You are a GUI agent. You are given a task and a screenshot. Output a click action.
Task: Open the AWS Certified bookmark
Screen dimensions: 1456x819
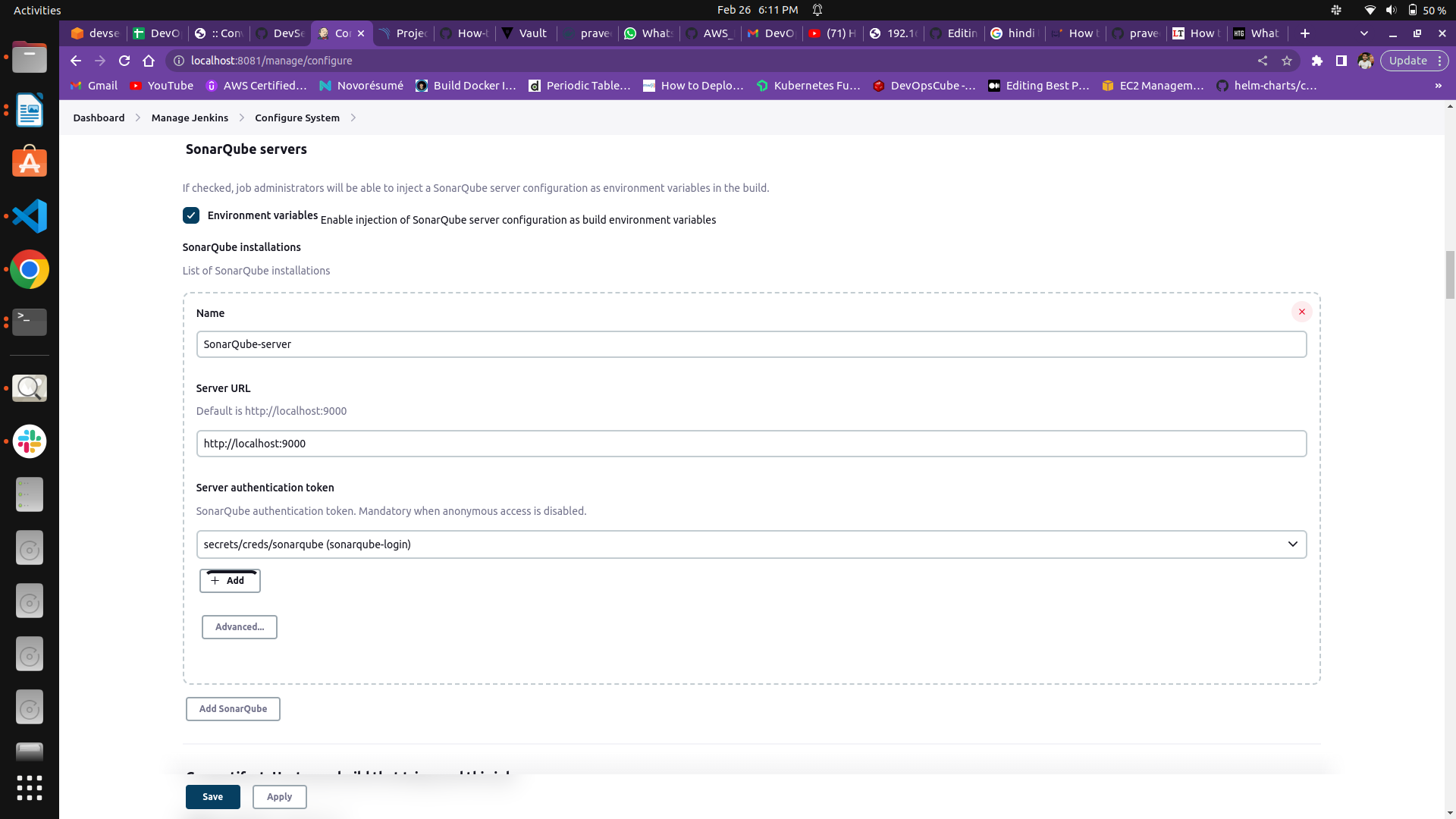tap(256, 86)
